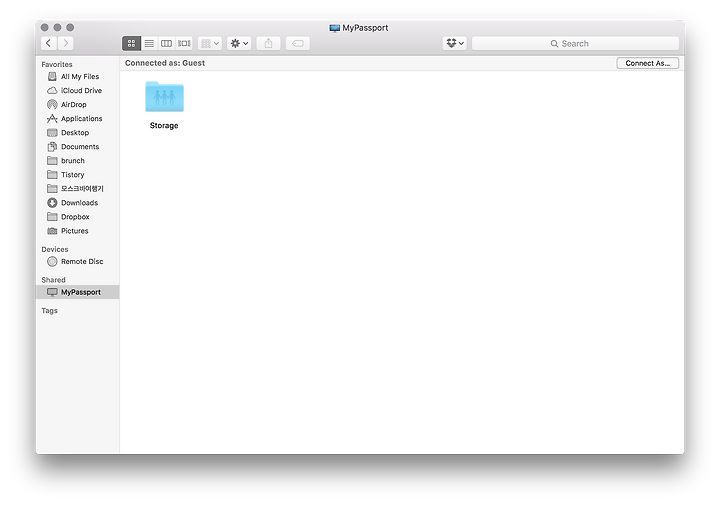Open the Tistory folder in sidebar

point(77,175)
